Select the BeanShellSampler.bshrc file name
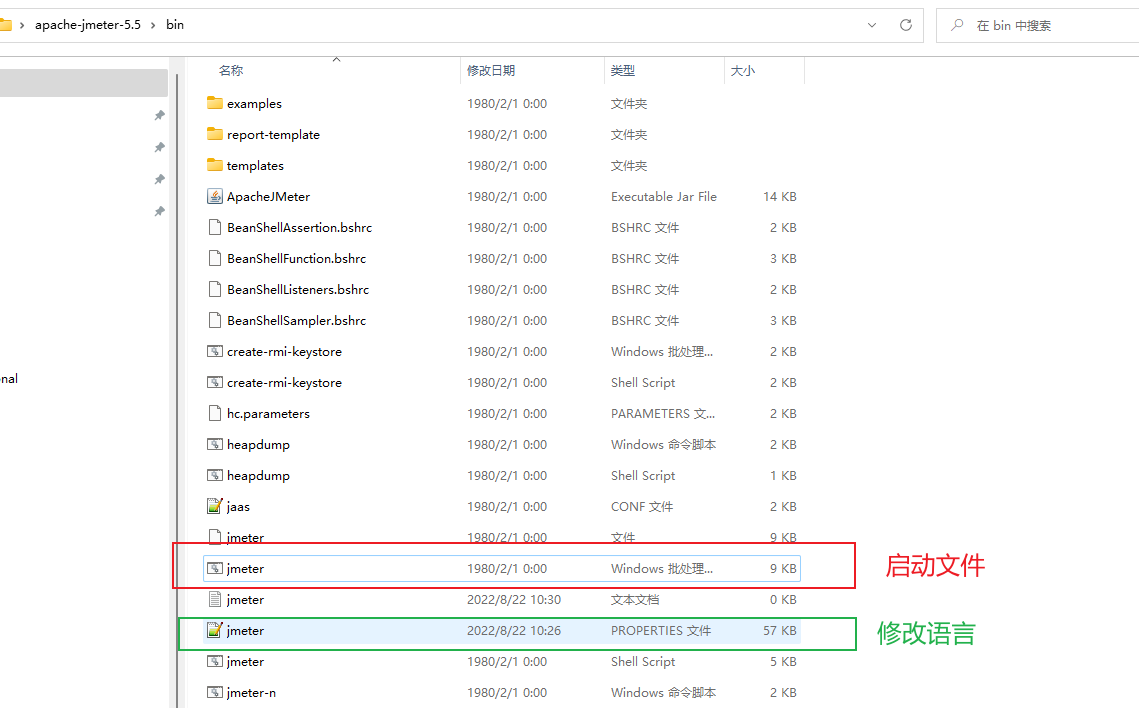 coord(296,321)
